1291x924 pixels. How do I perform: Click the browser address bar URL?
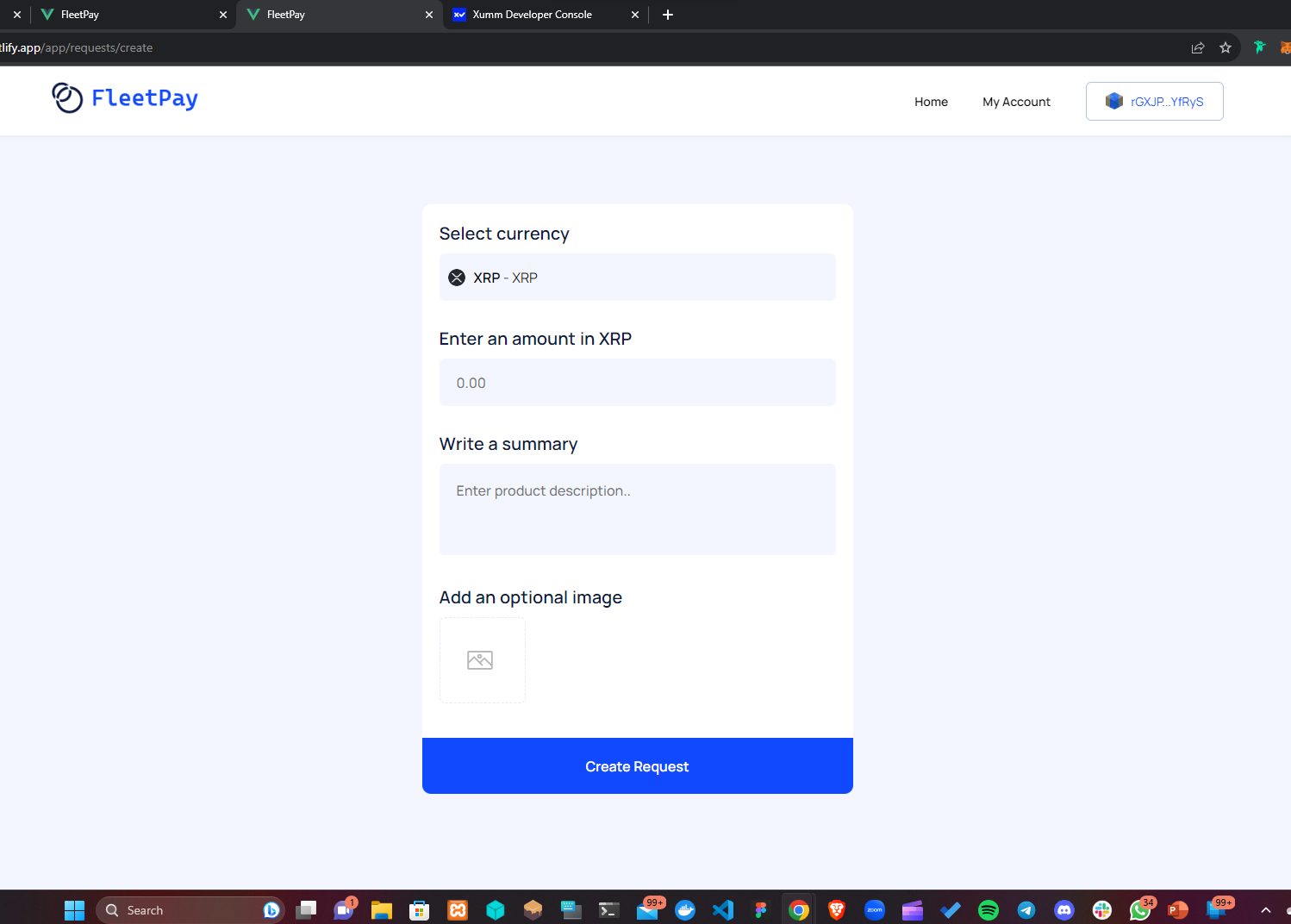coord(76,48)
